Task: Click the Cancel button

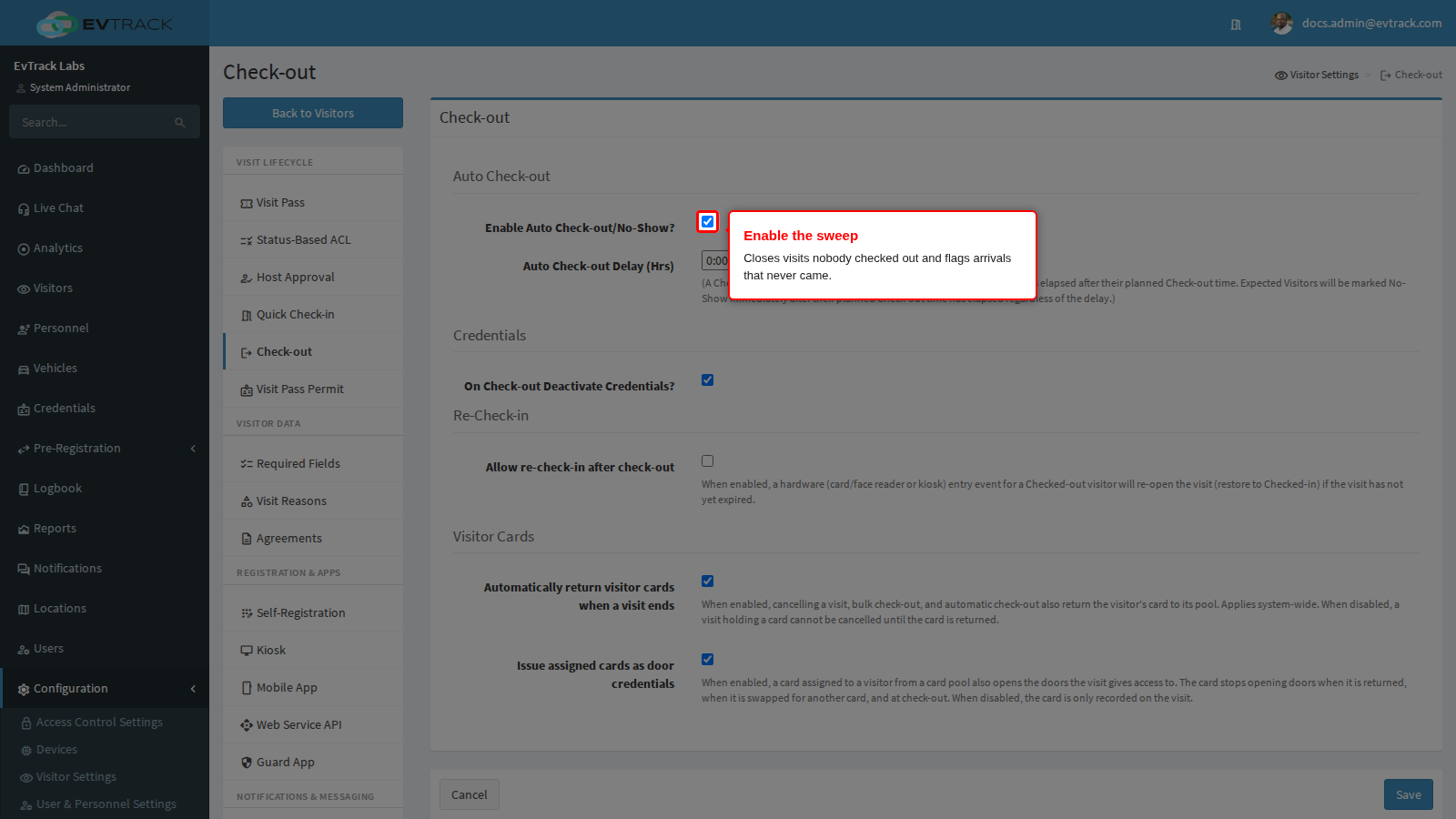Action: (470, 794)
